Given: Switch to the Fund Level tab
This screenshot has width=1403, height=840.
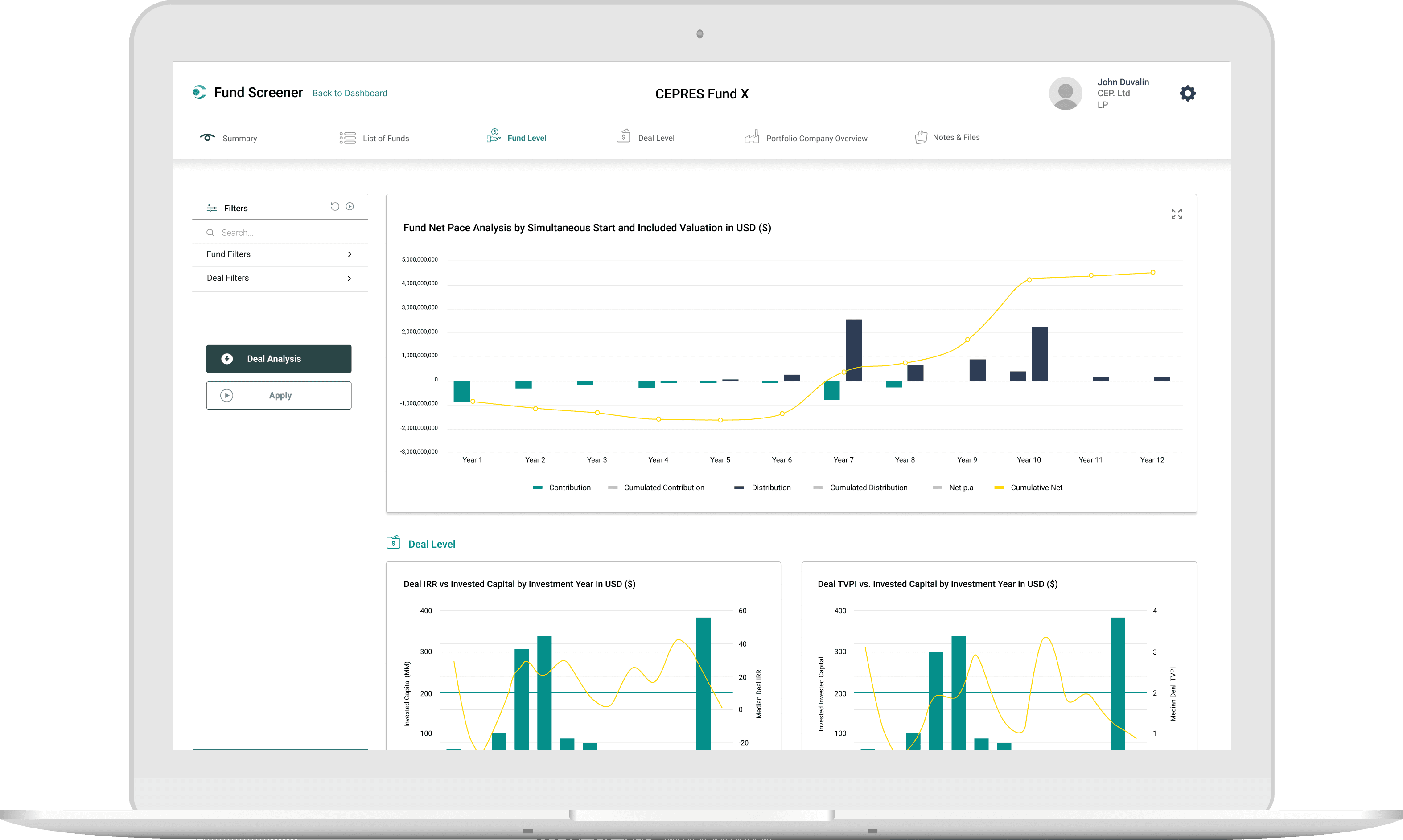Looking at the screenshot, I should 527,137.
